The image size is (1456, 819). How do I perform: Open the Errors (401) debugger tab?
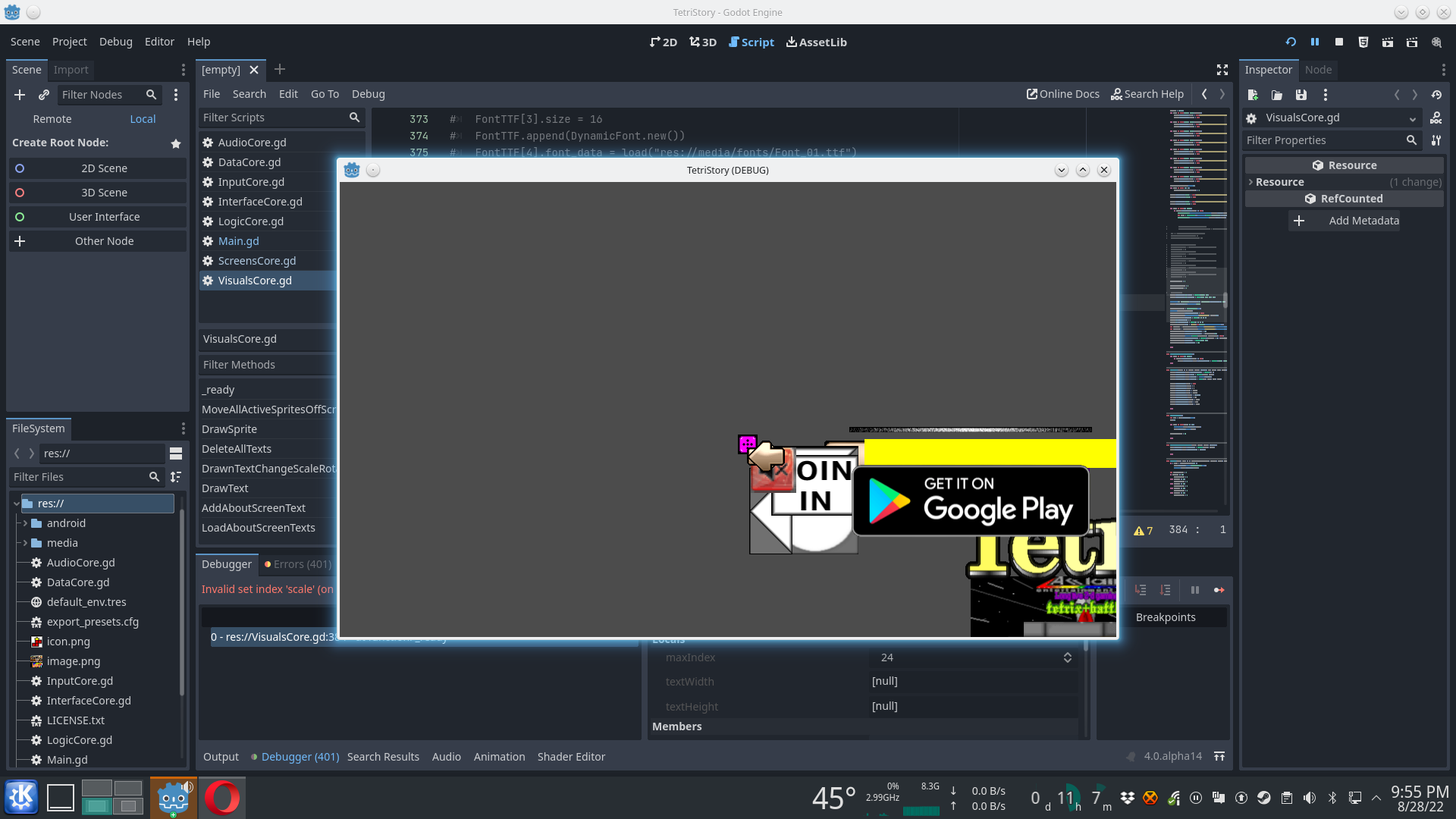pos(297,564)
